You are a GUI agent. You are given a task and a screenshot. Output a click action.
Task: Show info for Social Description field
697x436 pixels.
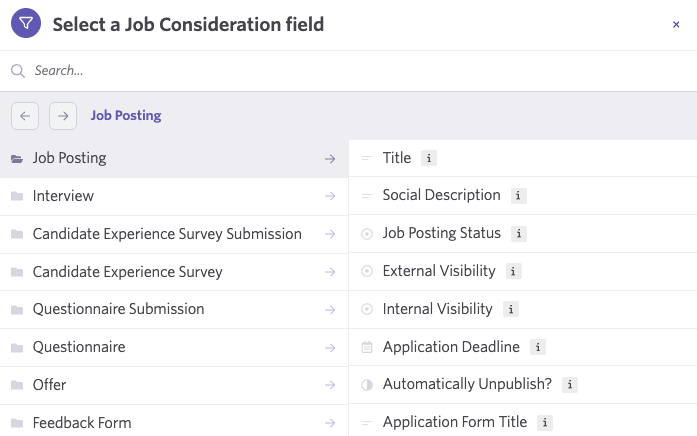pos(519,196)
